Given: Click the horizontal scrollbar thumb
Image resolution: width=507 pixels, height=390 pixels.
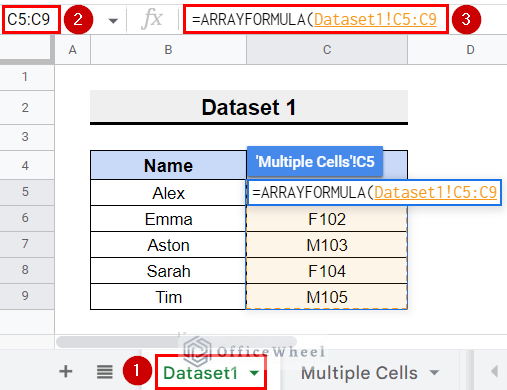Looking at the screenshot, I should 176,342.
